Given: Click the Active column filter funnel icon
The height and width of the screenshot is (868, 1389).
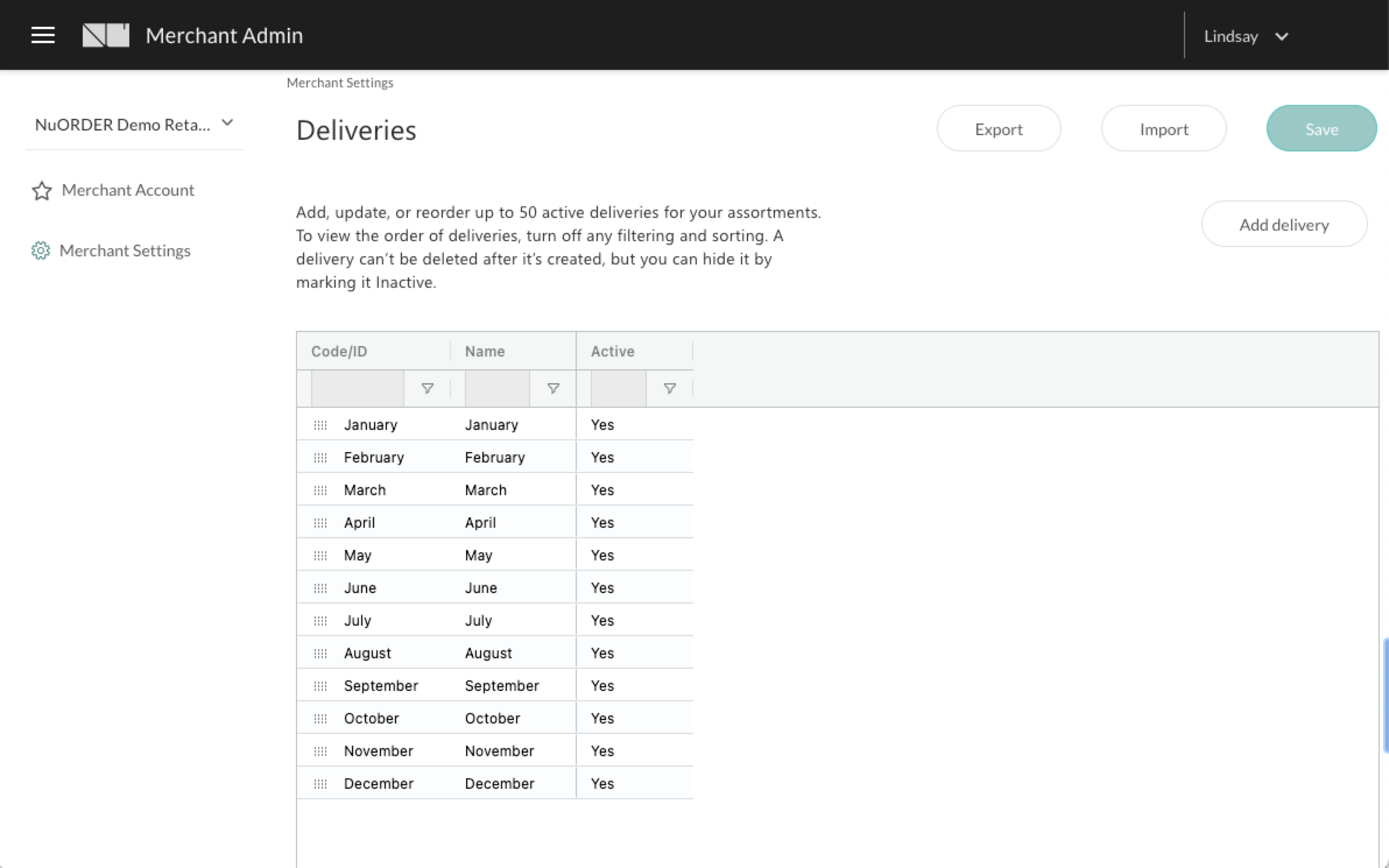Looking at the screenshot, I should pyautogui.click(x=669, y=388).
